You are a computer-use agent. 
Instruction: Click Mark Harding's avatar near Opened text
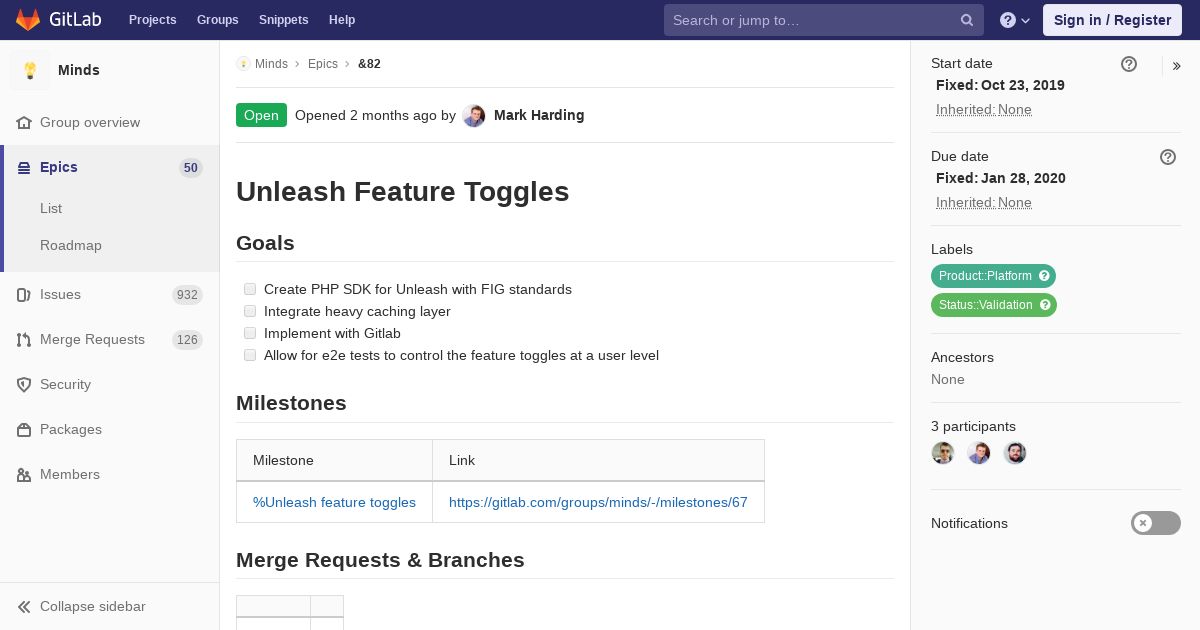click(x=474, y=116)
